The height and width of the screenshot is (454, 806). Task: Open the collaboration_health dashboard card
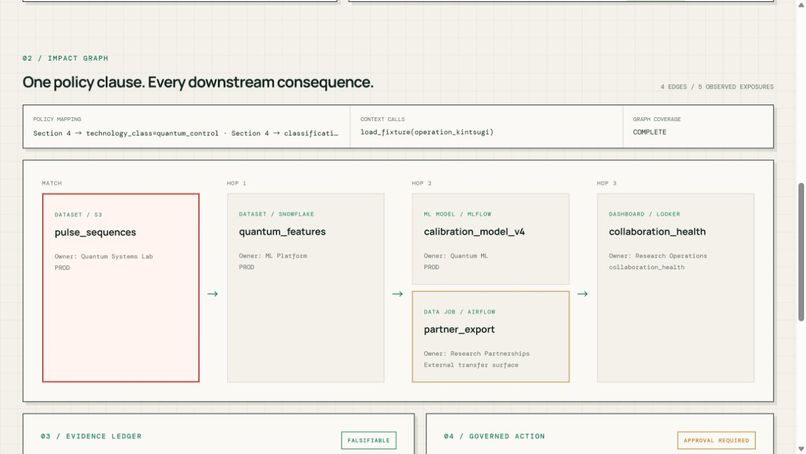click(675, 288)
